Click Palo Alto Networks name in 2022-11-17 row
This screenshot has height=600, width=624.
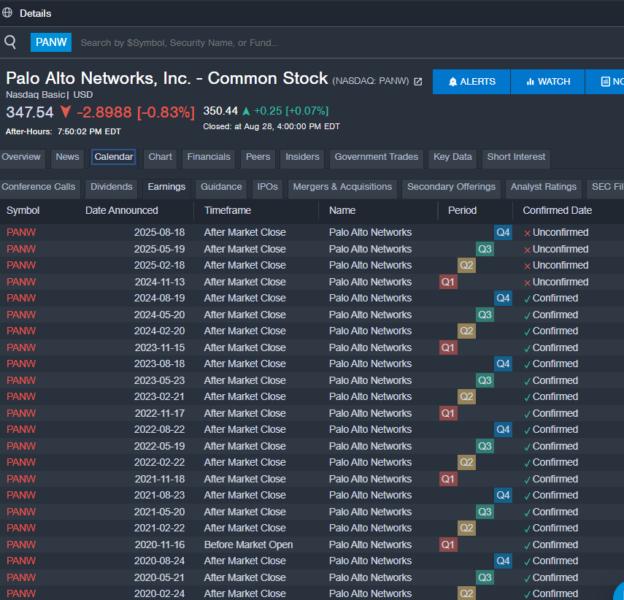click(370, 413)
